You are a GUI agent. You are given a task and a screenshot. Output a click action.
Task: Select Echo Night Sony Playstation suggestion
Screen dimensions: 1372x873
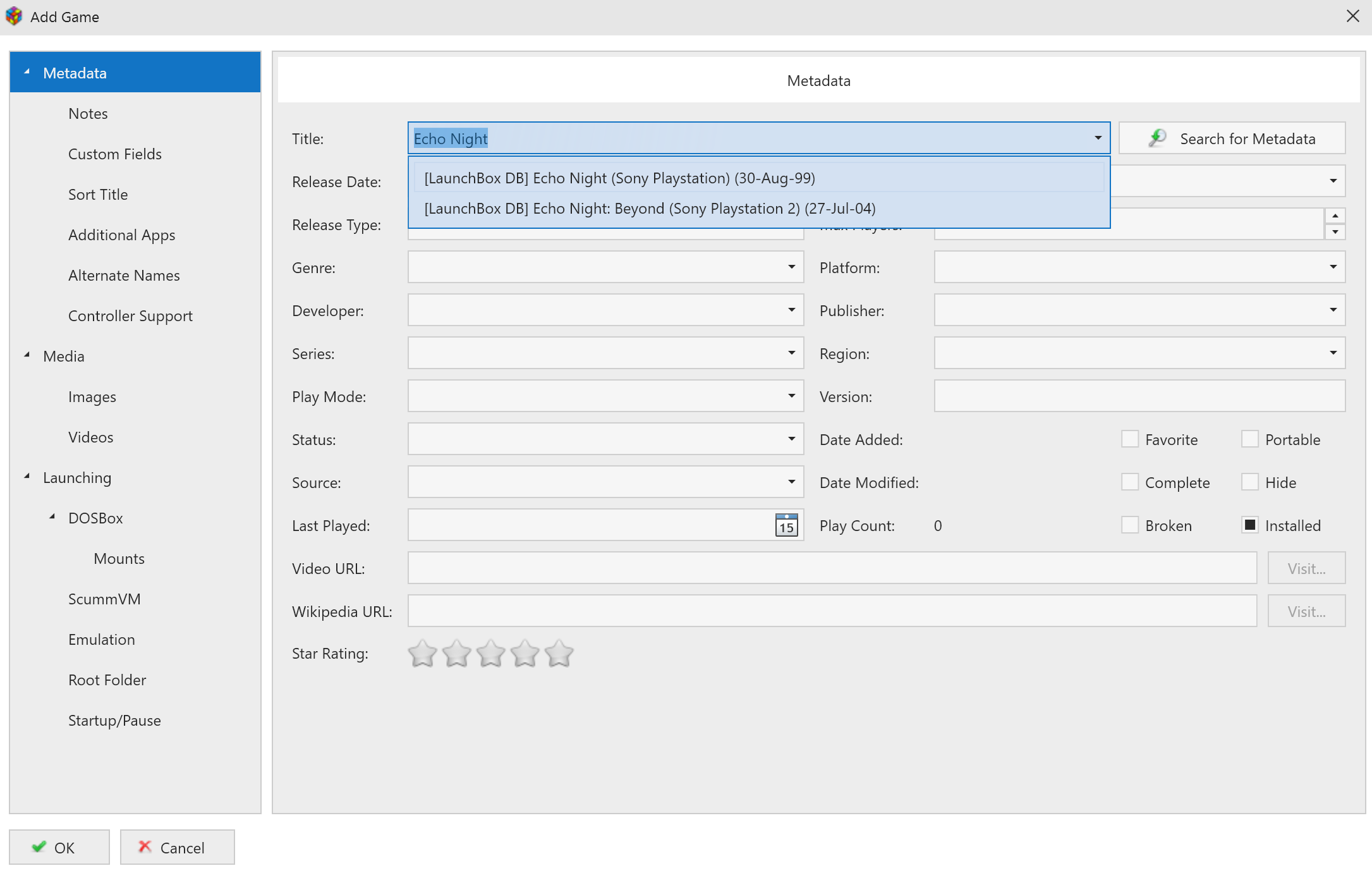point(759,178)
